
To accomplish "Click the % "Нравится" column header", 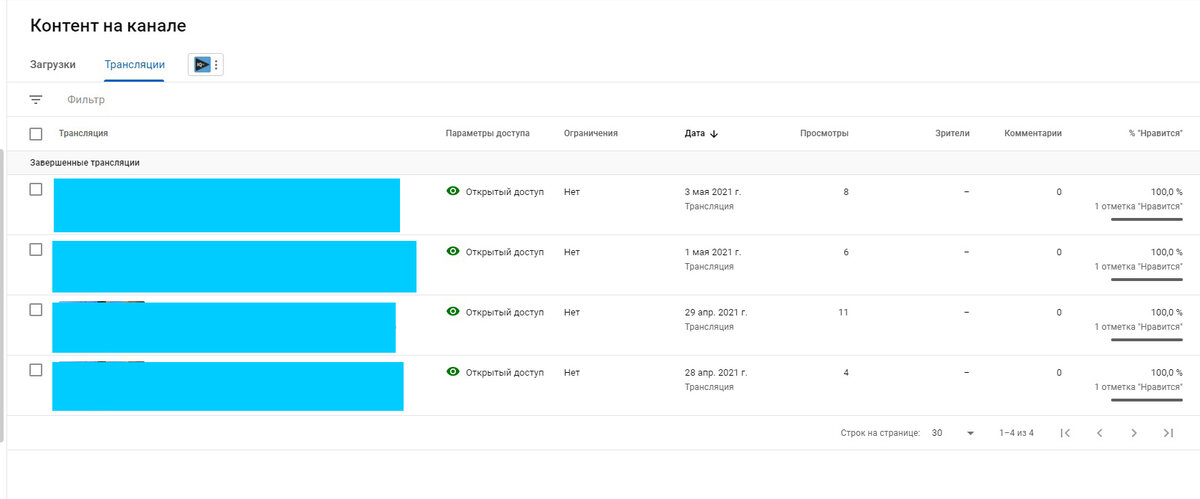I will point(1154,134).
